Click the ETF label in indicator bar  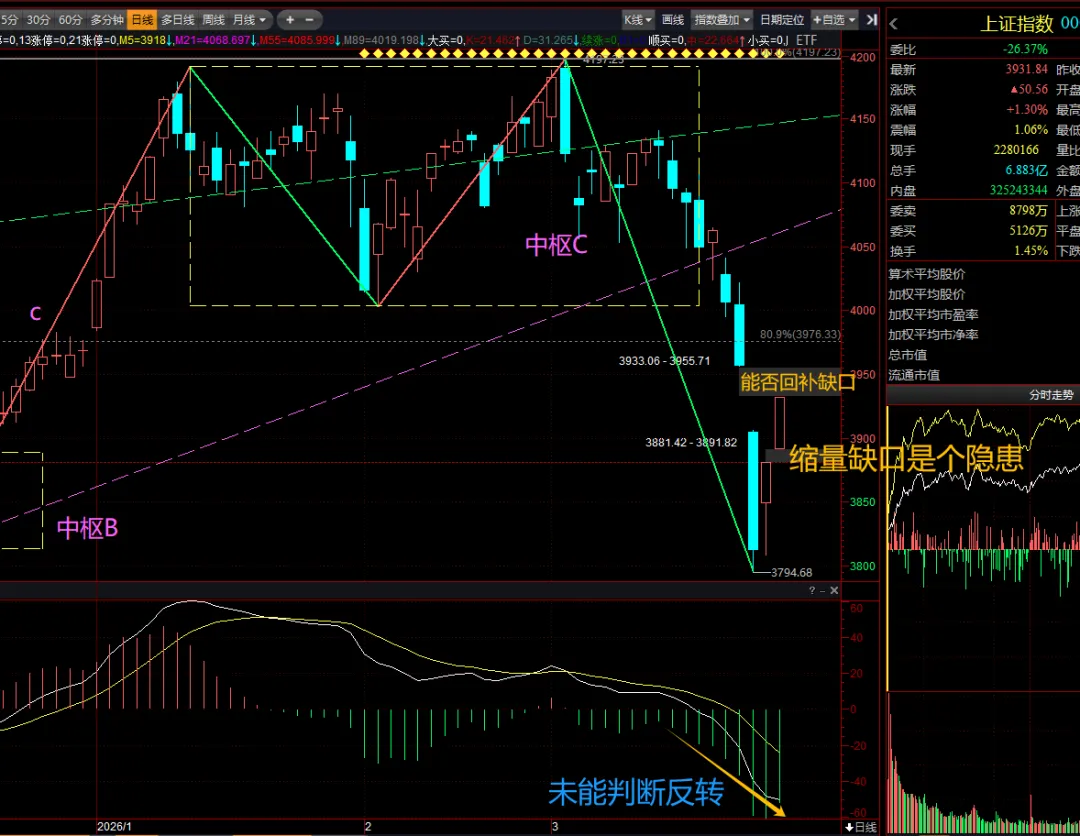pyautogui.click(x=807, y=41)
